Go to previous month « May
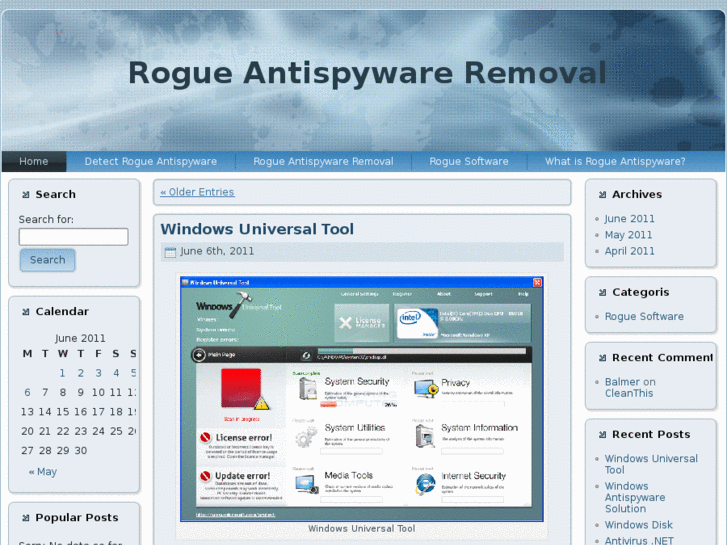This screenshot has width=727, height=545. (x=43, y=472)
